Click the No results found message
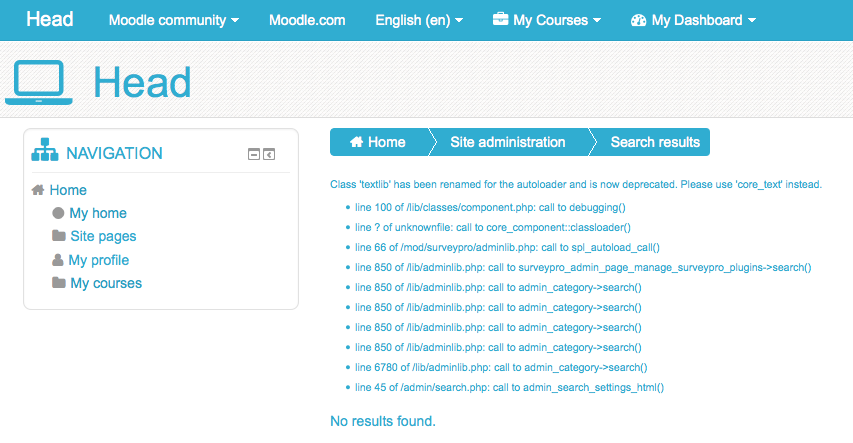853x443 pixels. tap(383, 421)
